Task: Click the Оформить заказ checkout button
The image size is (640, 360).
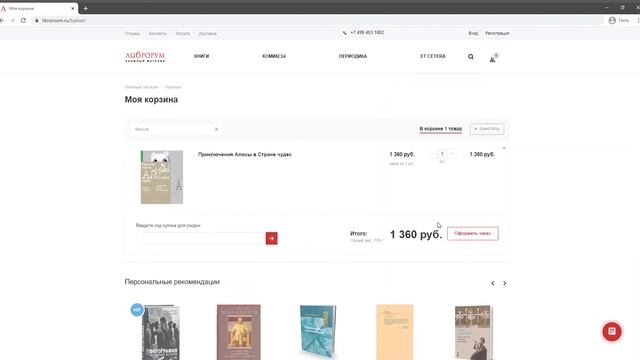Action: point(473,233)
